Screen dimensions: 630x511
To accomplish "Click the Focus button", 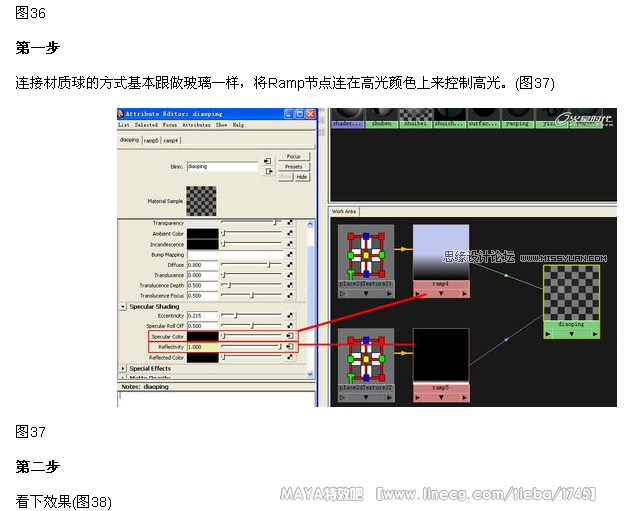I will point(293,157).
